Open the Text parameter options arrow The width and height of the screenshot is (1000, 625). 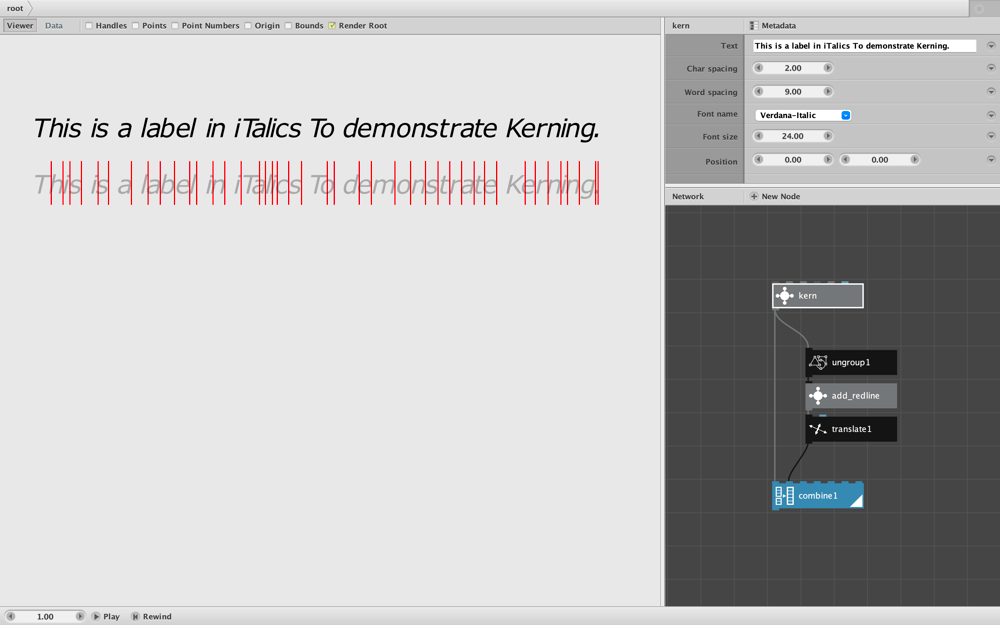click(x=991, y=45)
